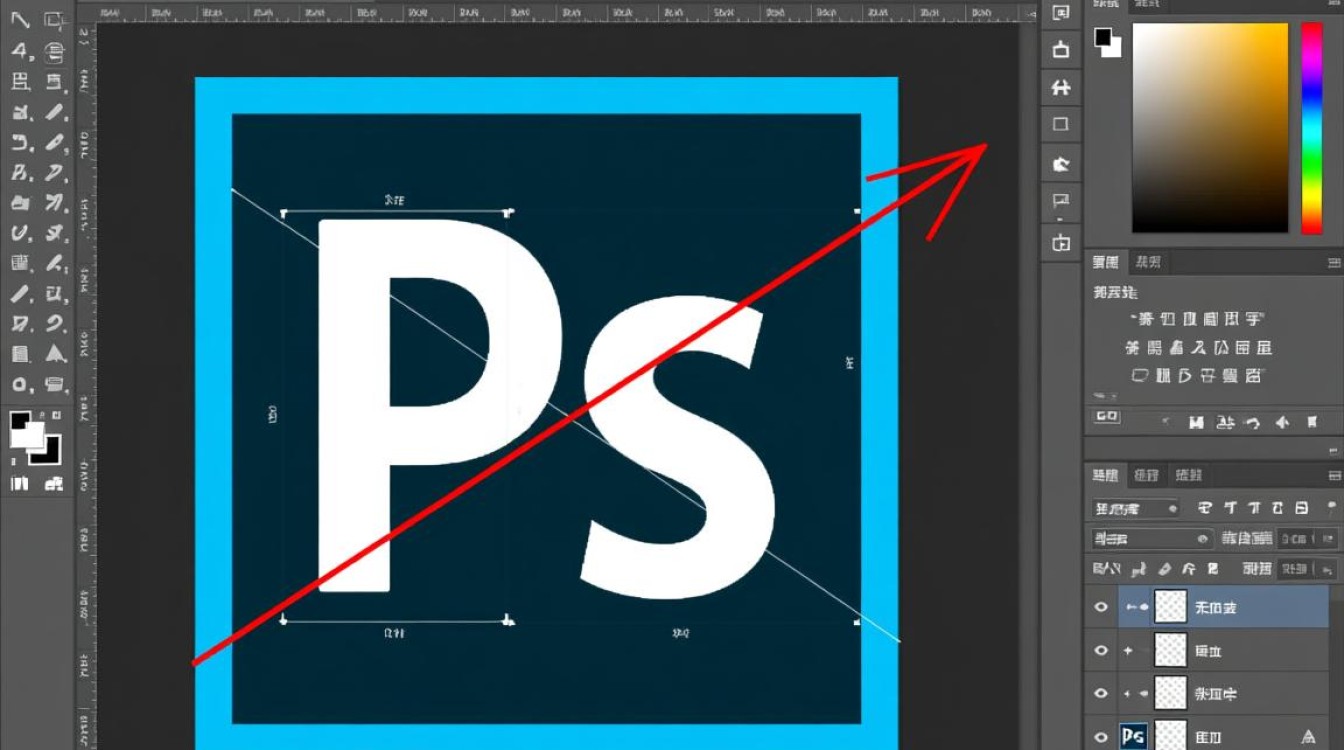The image size is (1344, 750).
Task: Open the layers panel flyout menu
Action: point(1333,476)
